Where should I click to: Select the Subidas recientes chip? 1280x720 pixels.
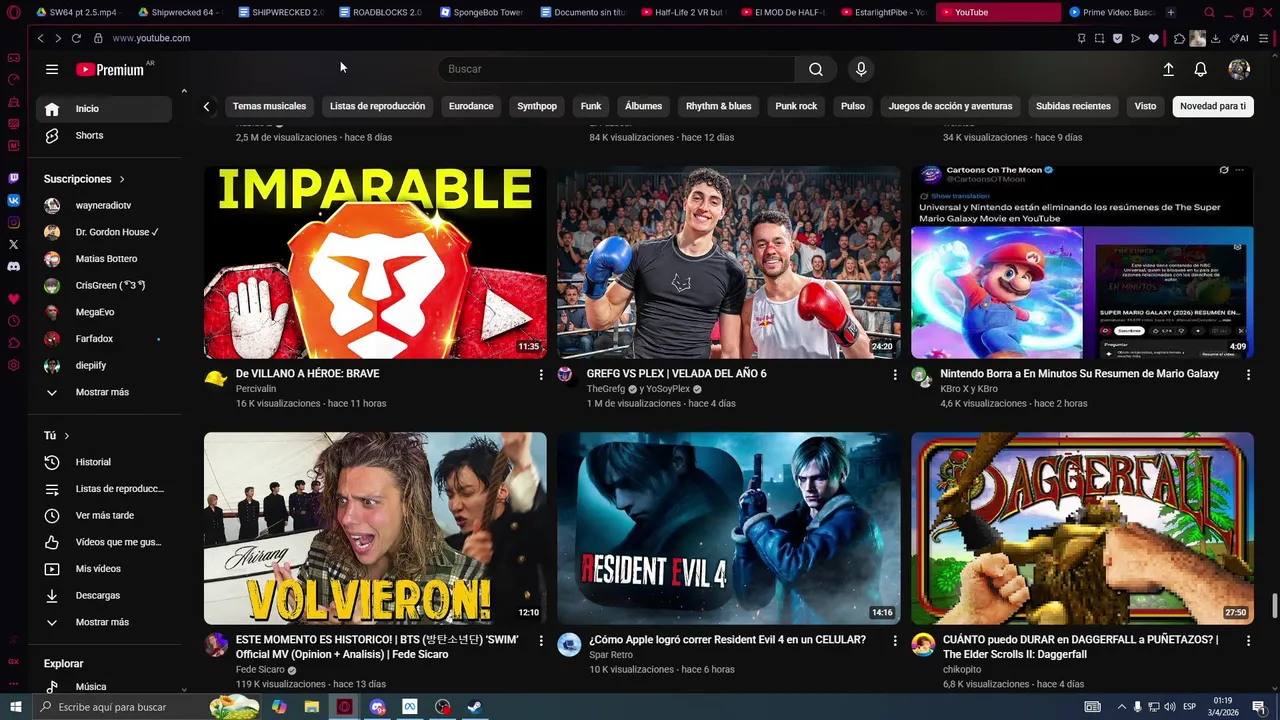click(x=1073, y=106)
